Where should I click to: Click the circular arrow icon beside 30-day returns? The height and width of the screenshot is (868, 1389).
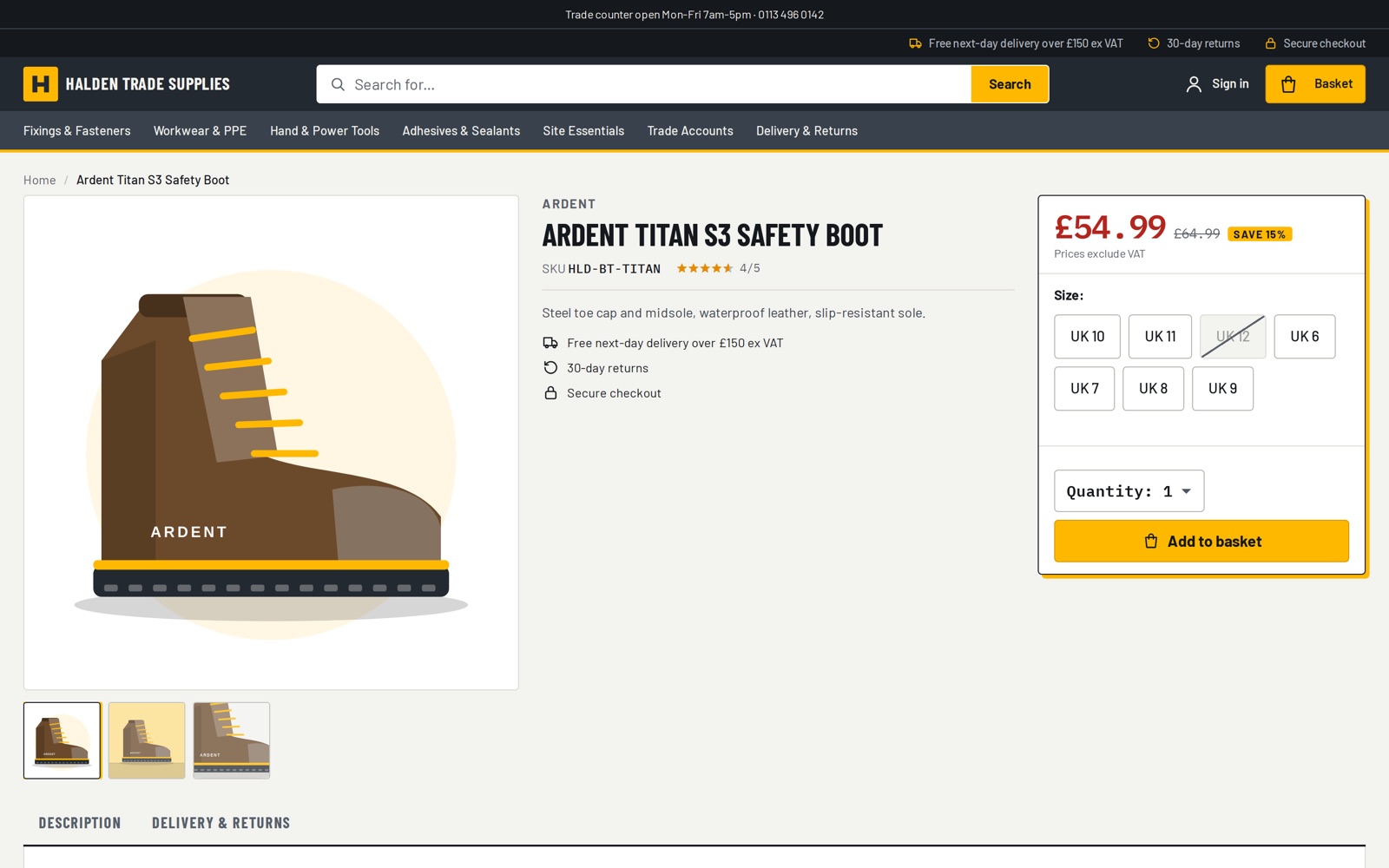point(550,368)
